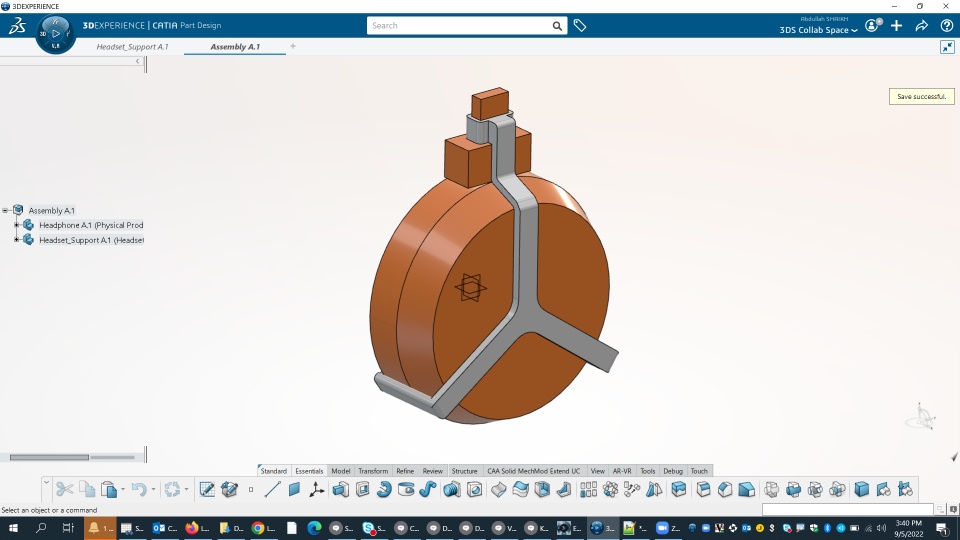Click the Undo arrow icon
This screenshot has width=960, height=540.
tap(139, 489)
